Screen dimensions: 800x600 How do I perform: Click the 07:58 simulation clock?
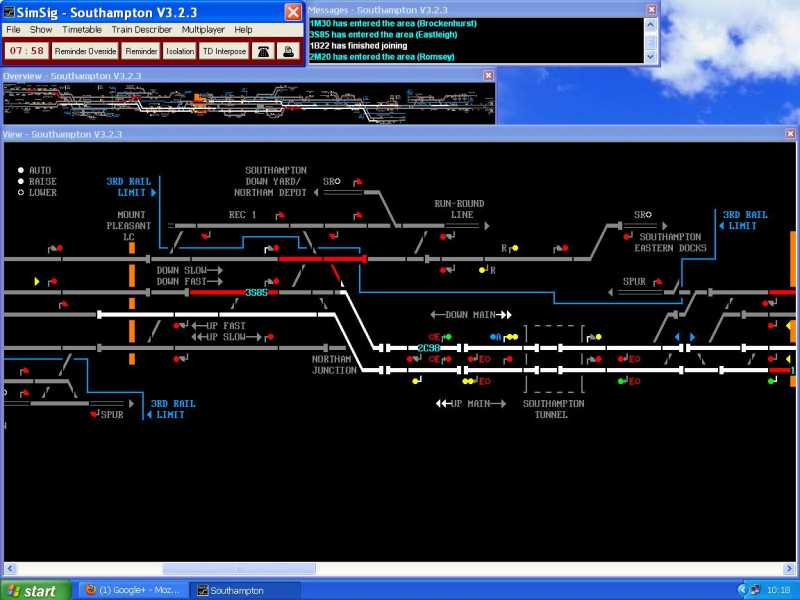click(x=27, y=51)
